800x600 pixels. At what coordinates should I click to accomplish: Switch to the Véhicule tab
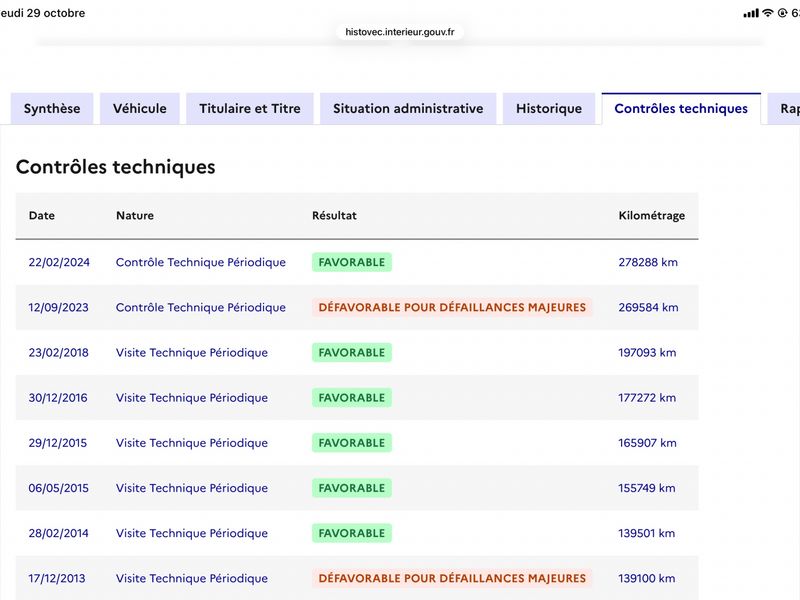coord(140,109)
